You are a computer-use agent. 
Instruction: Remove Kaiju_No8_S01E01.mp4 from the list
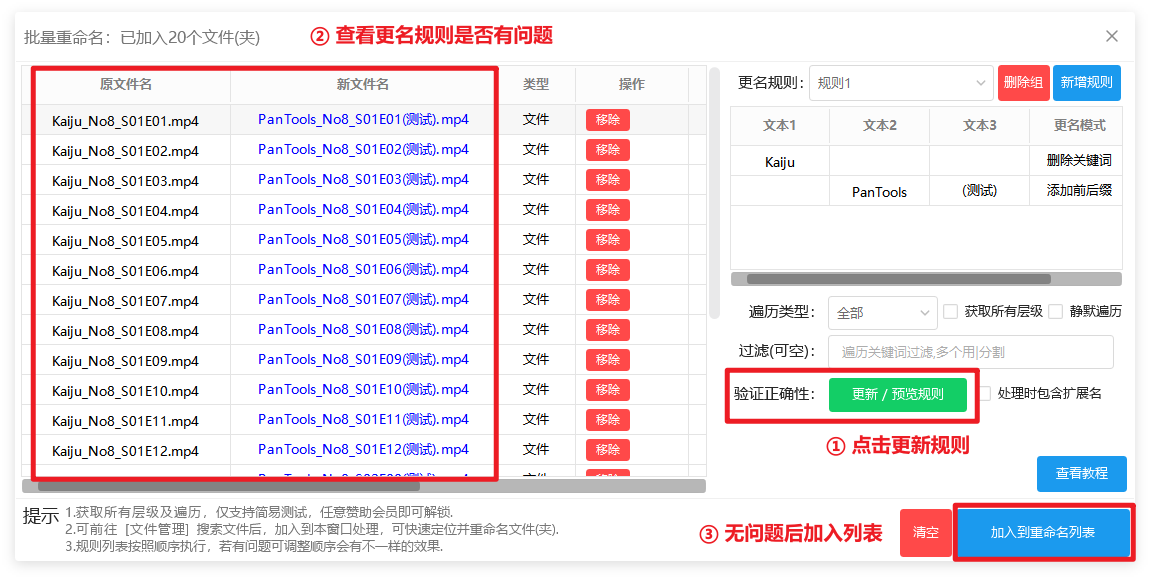[607, 120]
